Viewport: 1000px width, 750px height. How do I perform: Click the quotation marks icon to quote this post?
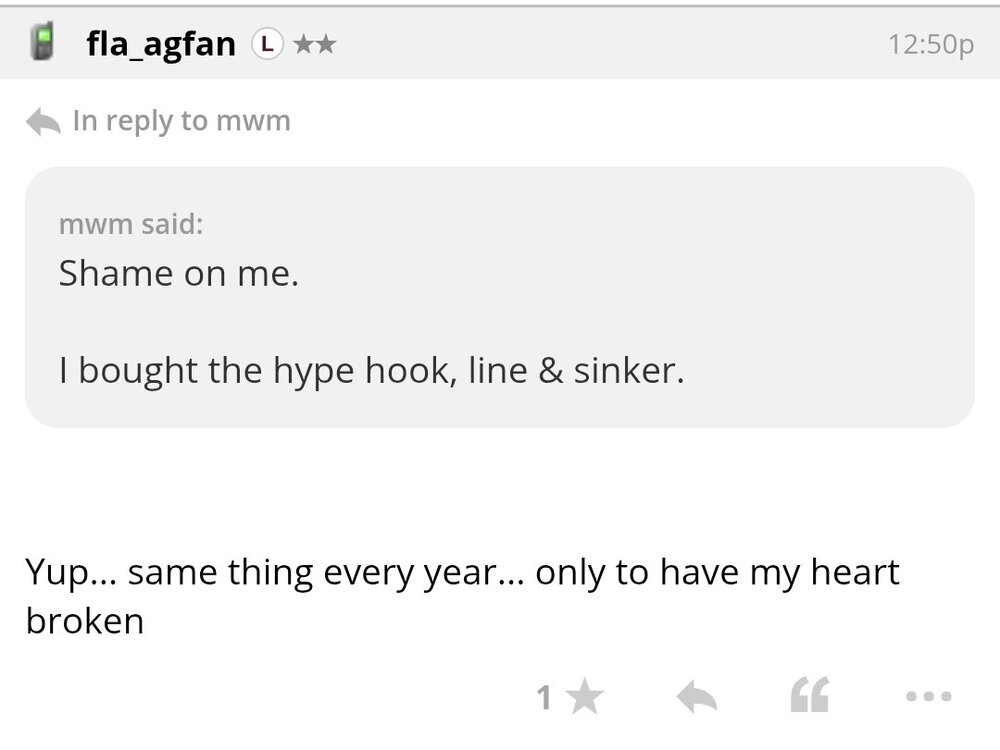click(x=810, y=695)
